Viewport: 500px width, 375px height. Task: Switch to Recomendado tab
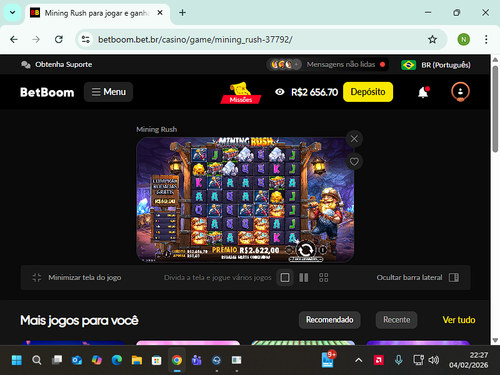(330, 320)
